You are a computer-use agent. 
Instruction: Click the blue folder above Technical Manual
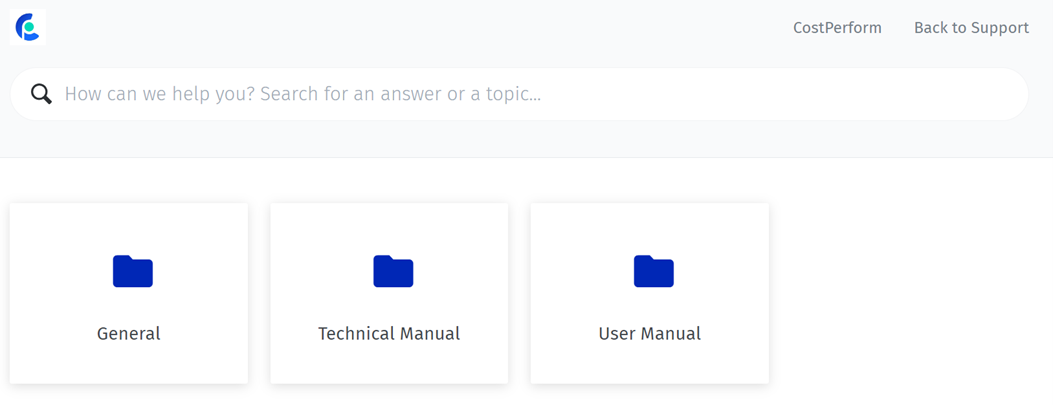[x=394, y=271]
